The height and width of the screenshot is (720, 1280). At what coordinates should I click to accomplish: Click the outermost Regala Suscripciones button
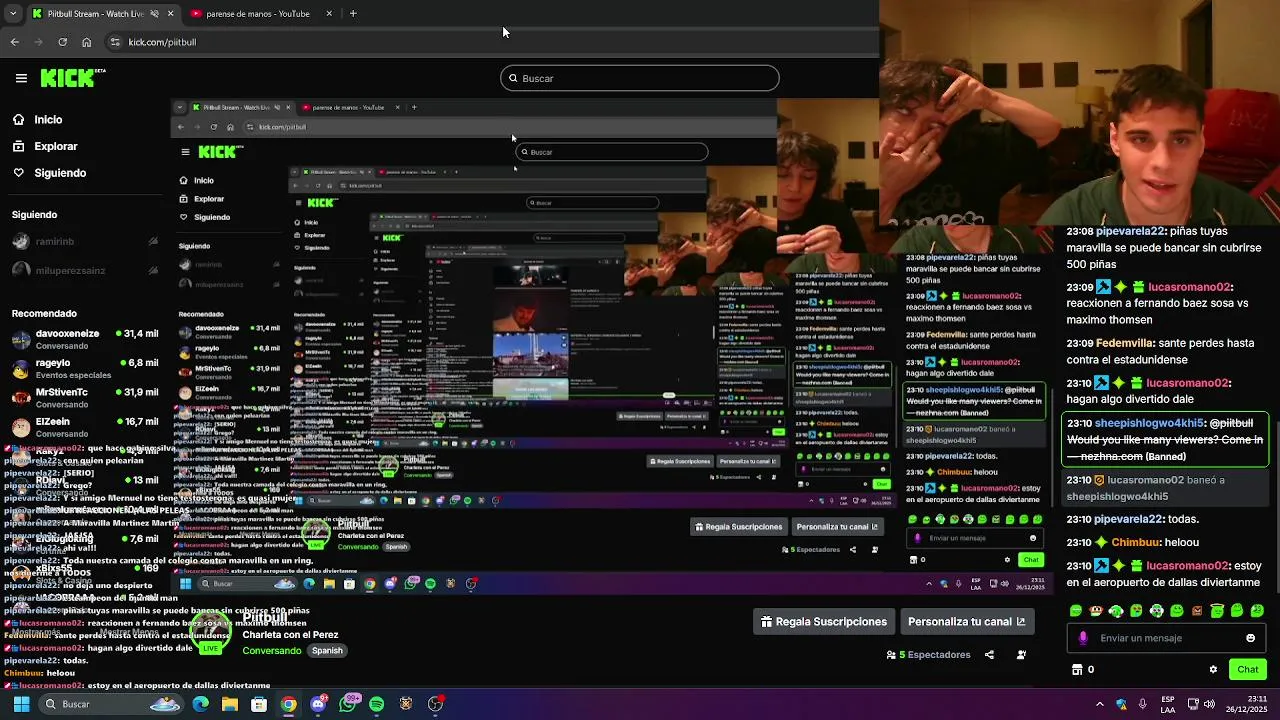point(824,622)
